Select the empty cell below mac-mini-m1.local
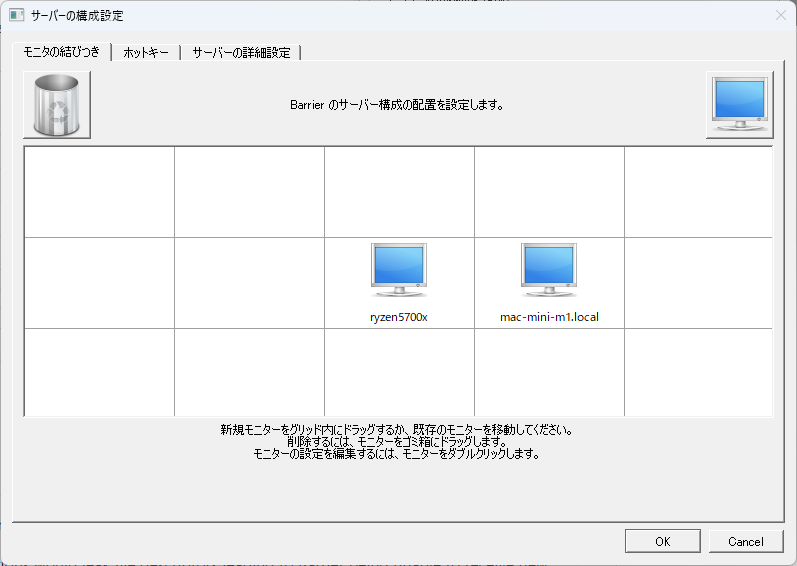The height and width of the screenshot is (566, 797). coord(549,371)
